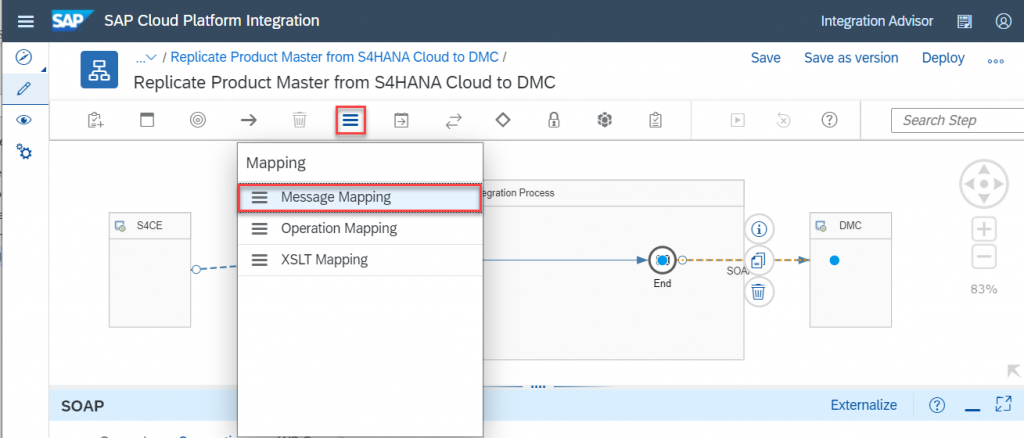Open the Participant palette icon
This screenshot has height=438, width=1024.
(x=96, y=120)
